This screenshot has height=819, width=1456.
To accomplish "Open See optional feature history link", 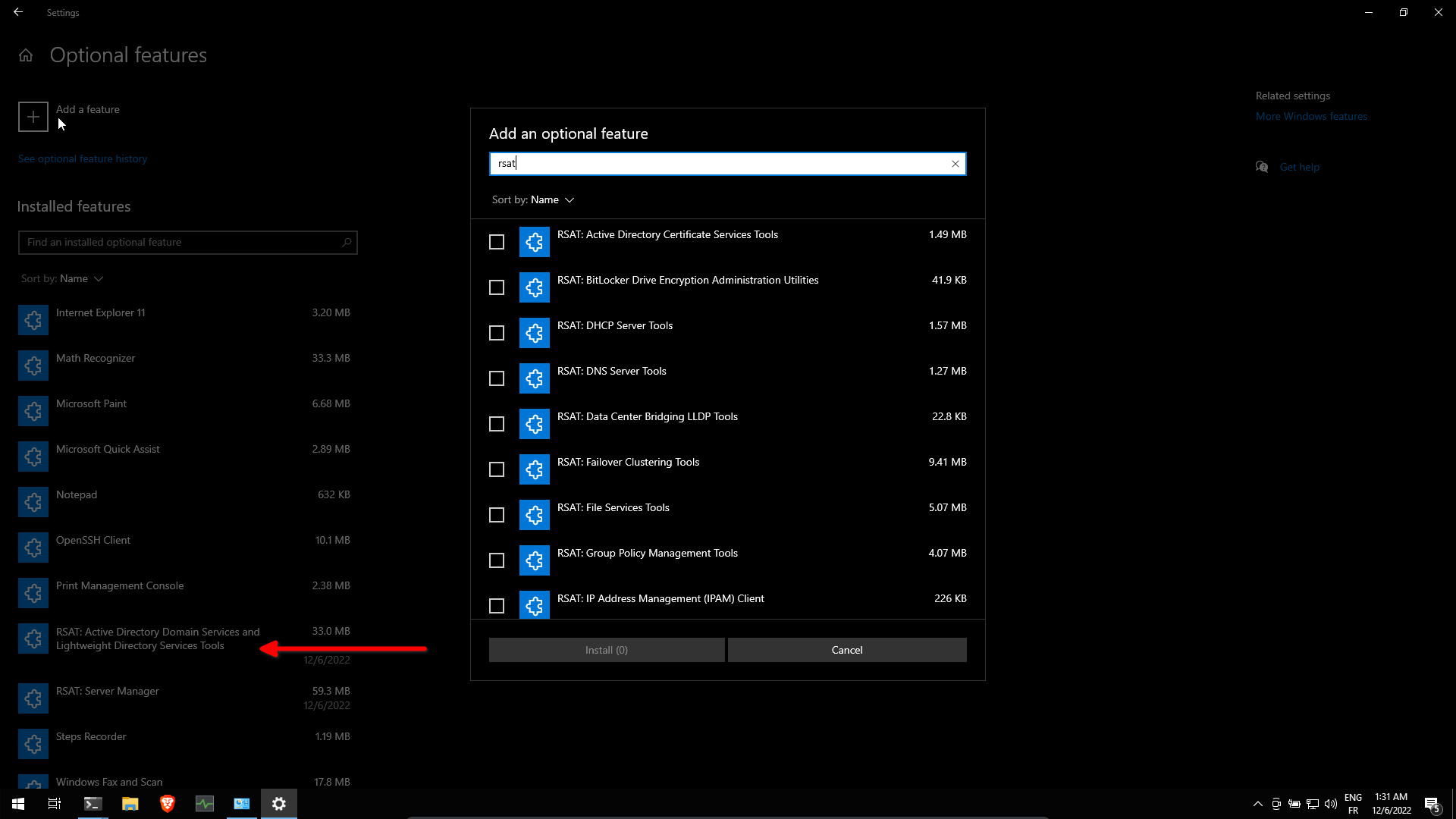I will pos(83,158).
